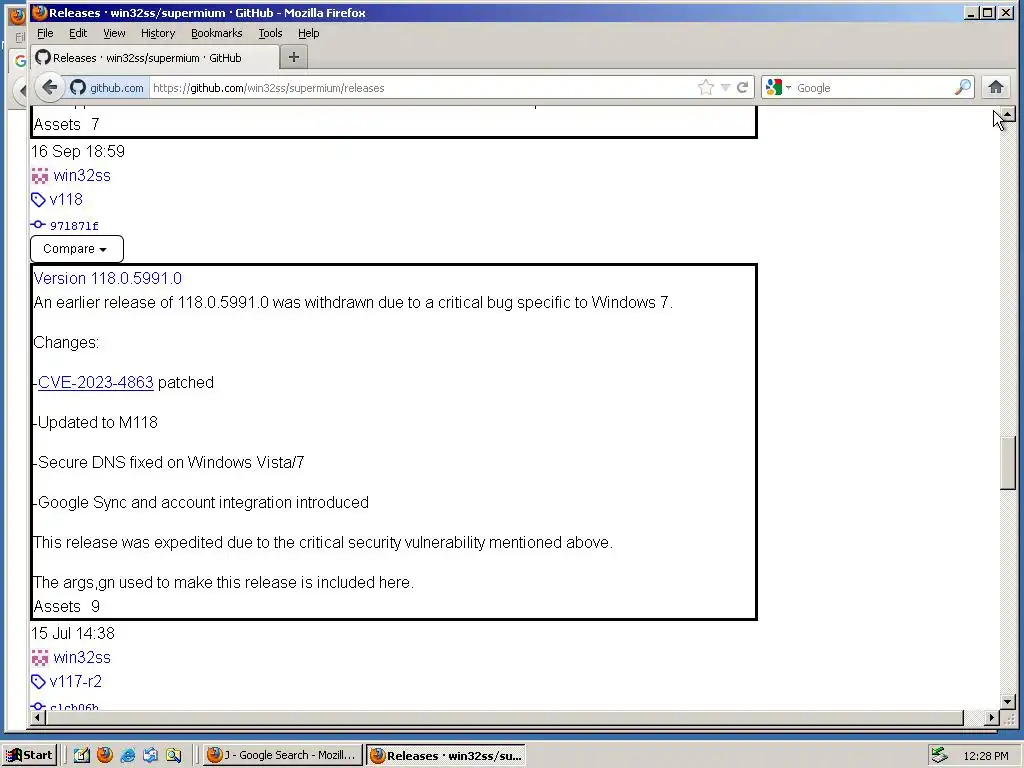The image size is (1024, 768).
Task: Bookmark this page with the star icon
Action: pos(706,88)
